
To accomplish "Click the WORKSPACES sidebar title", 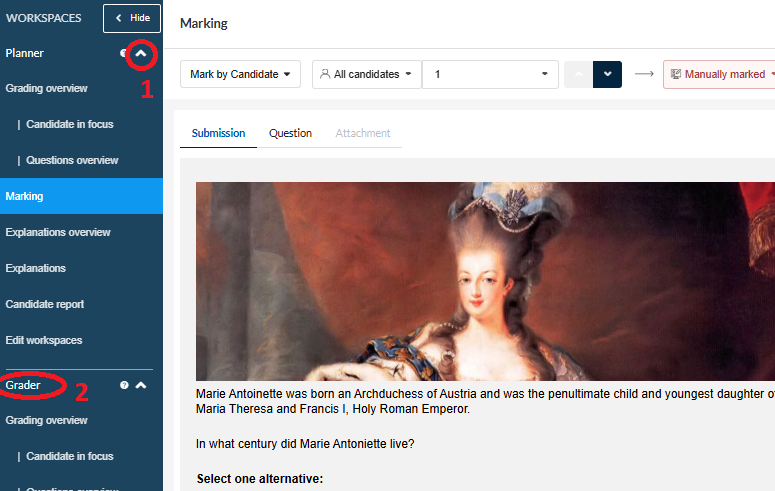I will (43, 18).
